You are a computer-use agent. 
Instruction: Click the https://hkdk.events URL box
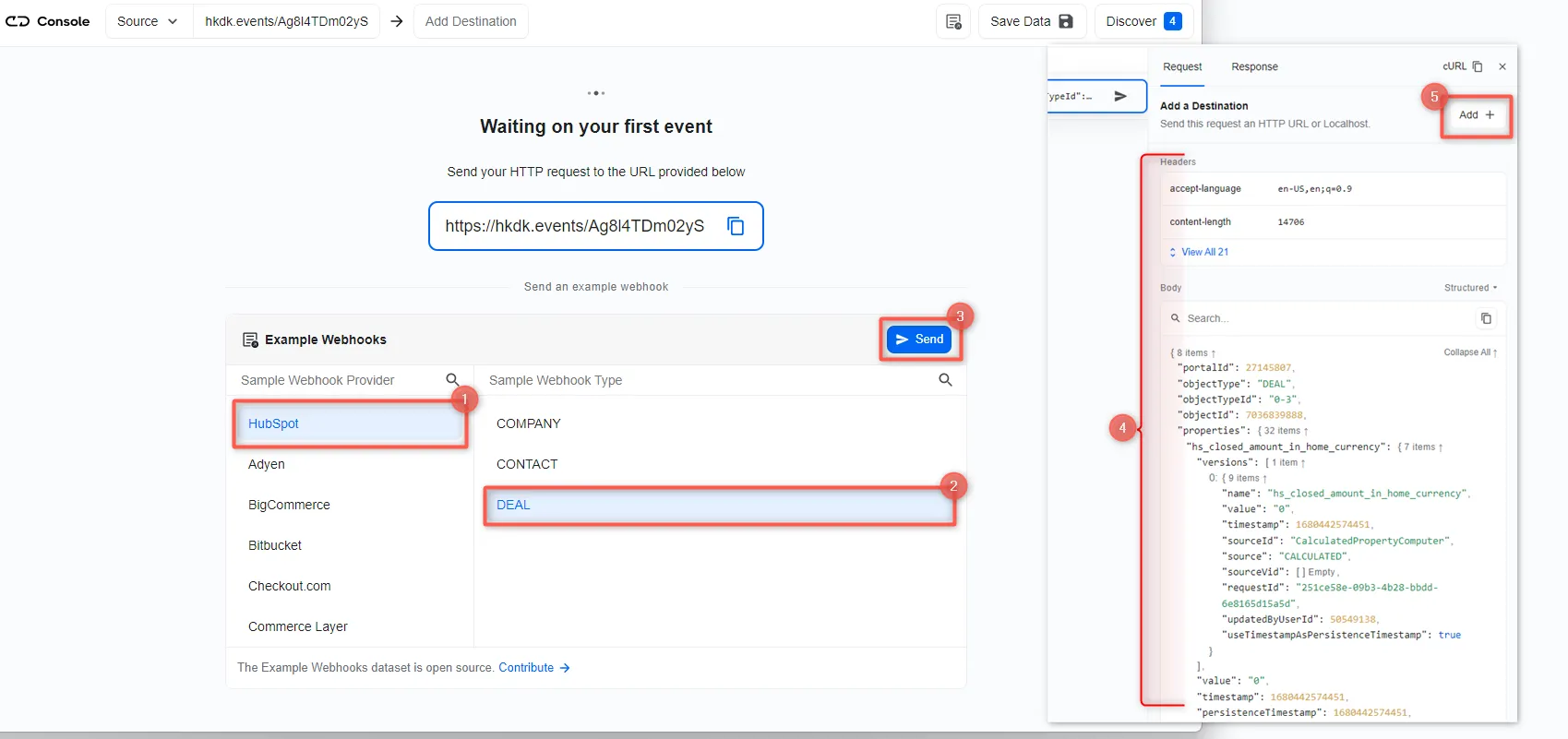click(596, 226)
